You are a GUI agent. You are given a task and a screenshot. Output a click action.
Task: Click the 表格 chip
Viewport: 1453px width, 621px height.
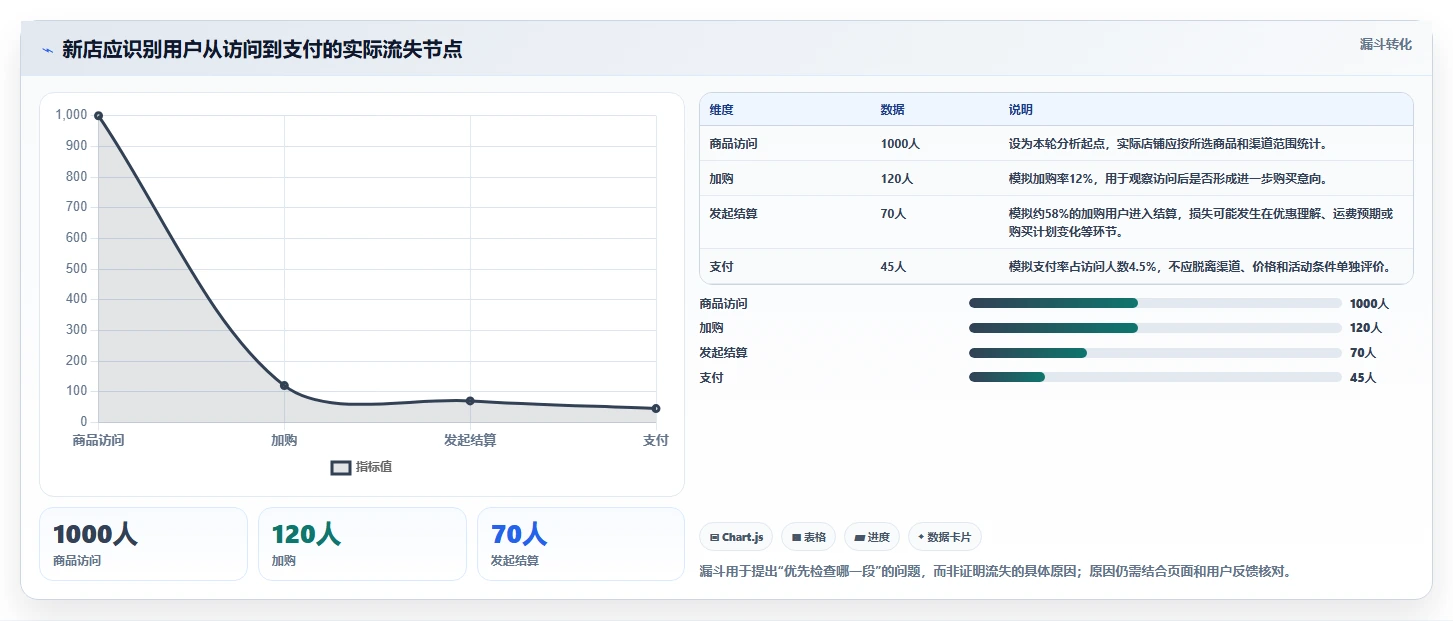[x=809, y=537]
